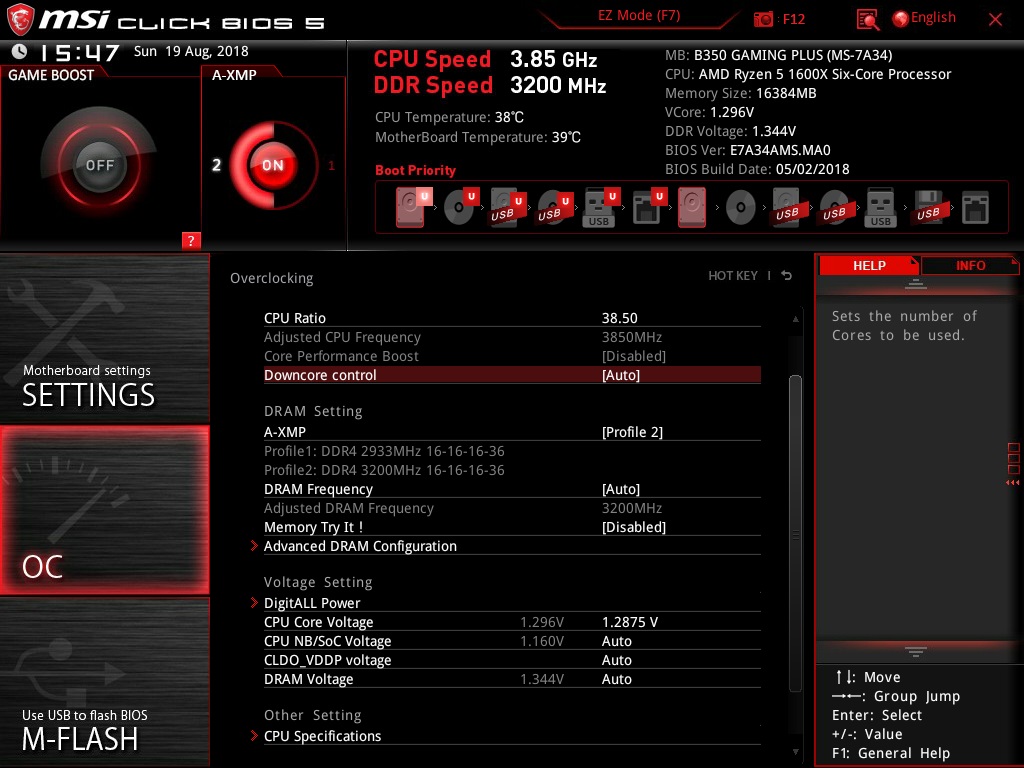Screen dimensions: 1024x768
Task: Expand Advanced DRAM Configuration submenu
Action: point(512,546)
